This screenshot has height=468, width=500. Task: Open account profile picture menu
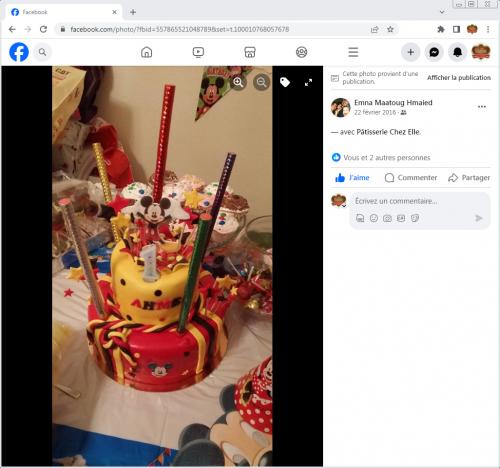(x=481, y=52)
